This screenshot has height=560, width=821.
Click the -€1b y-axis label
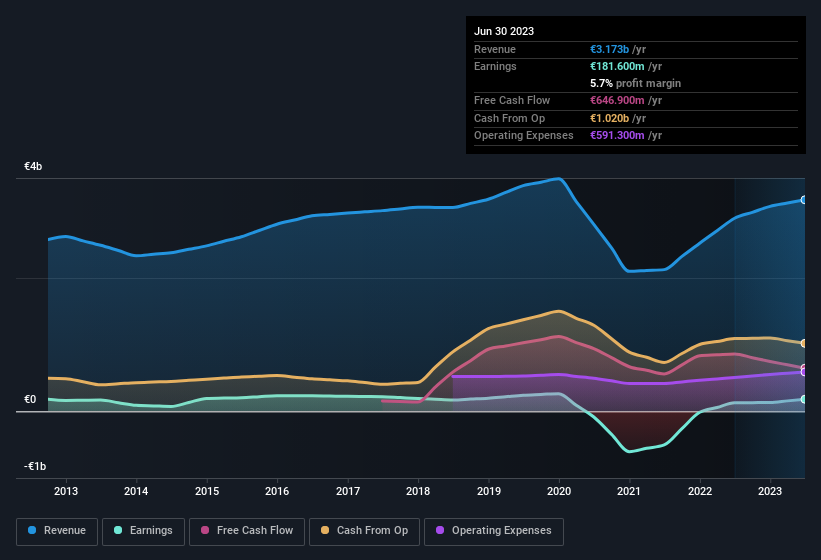35,466
